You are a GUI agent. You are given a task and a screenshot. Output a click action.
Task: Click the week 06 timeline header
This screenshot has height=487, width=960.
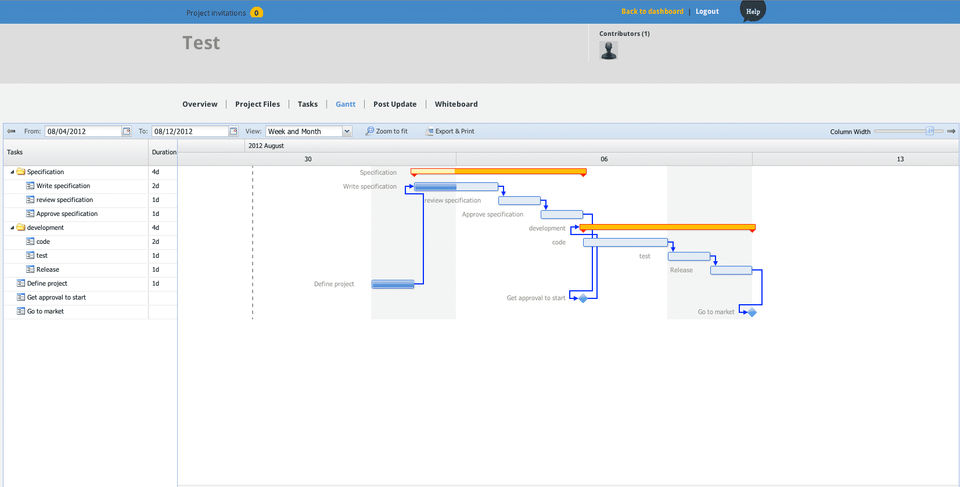point(604,159)
